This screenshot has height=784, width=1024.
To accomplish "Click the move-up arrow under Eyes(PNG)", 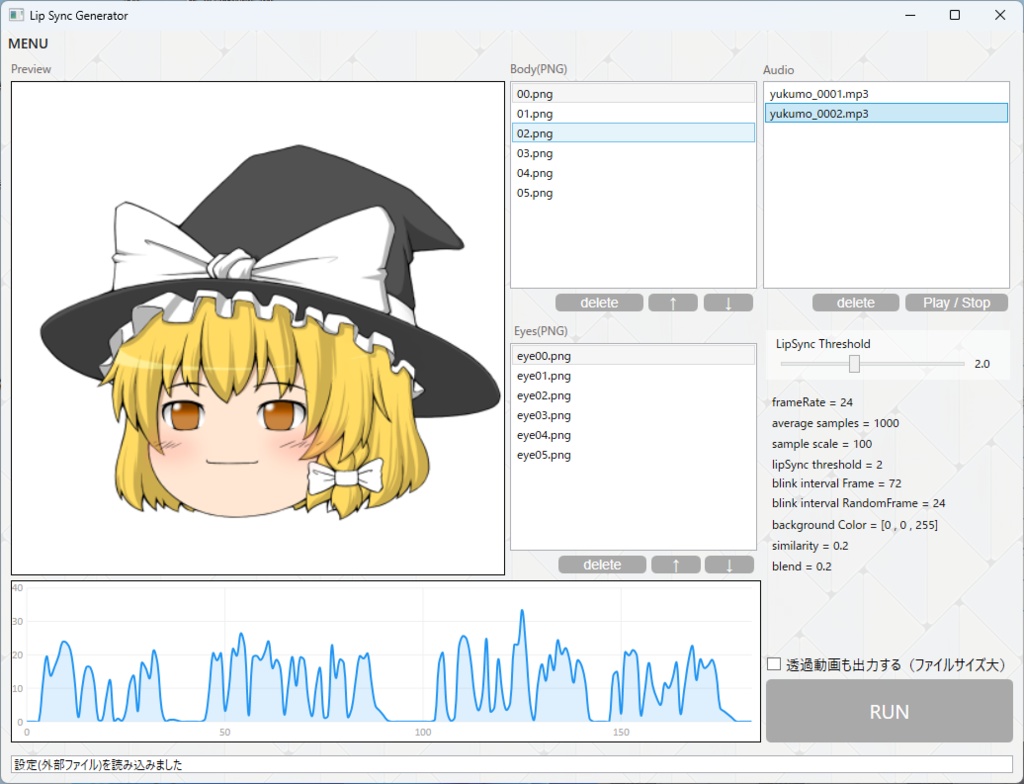I will [x=676, y=564].
